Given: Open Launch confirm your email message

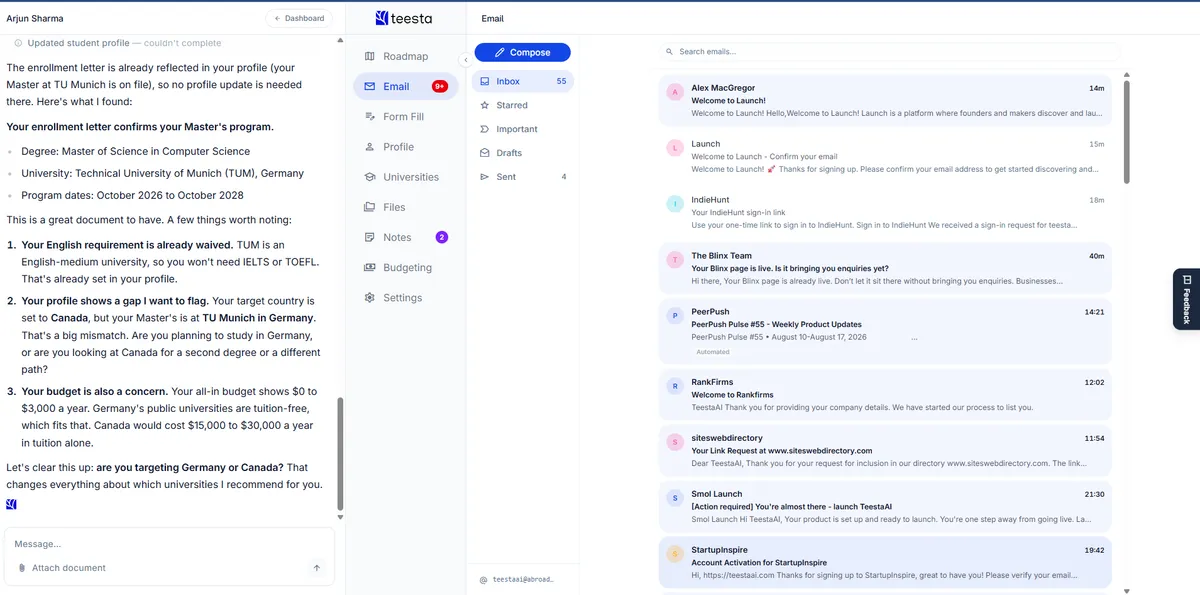Looking at the screenshot, I should (x=885, y=156).
